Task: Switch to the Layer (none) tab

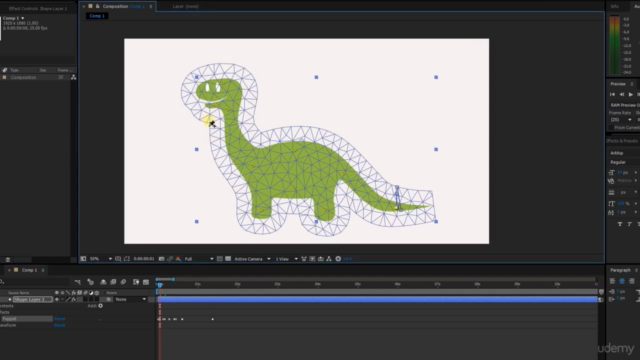Action: click(185, 6)
